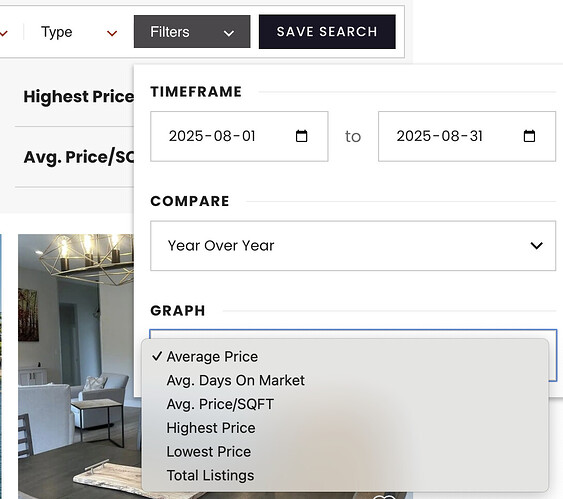Open the end date calendar picker icon

pyautogui.click(x=529, y=136)
